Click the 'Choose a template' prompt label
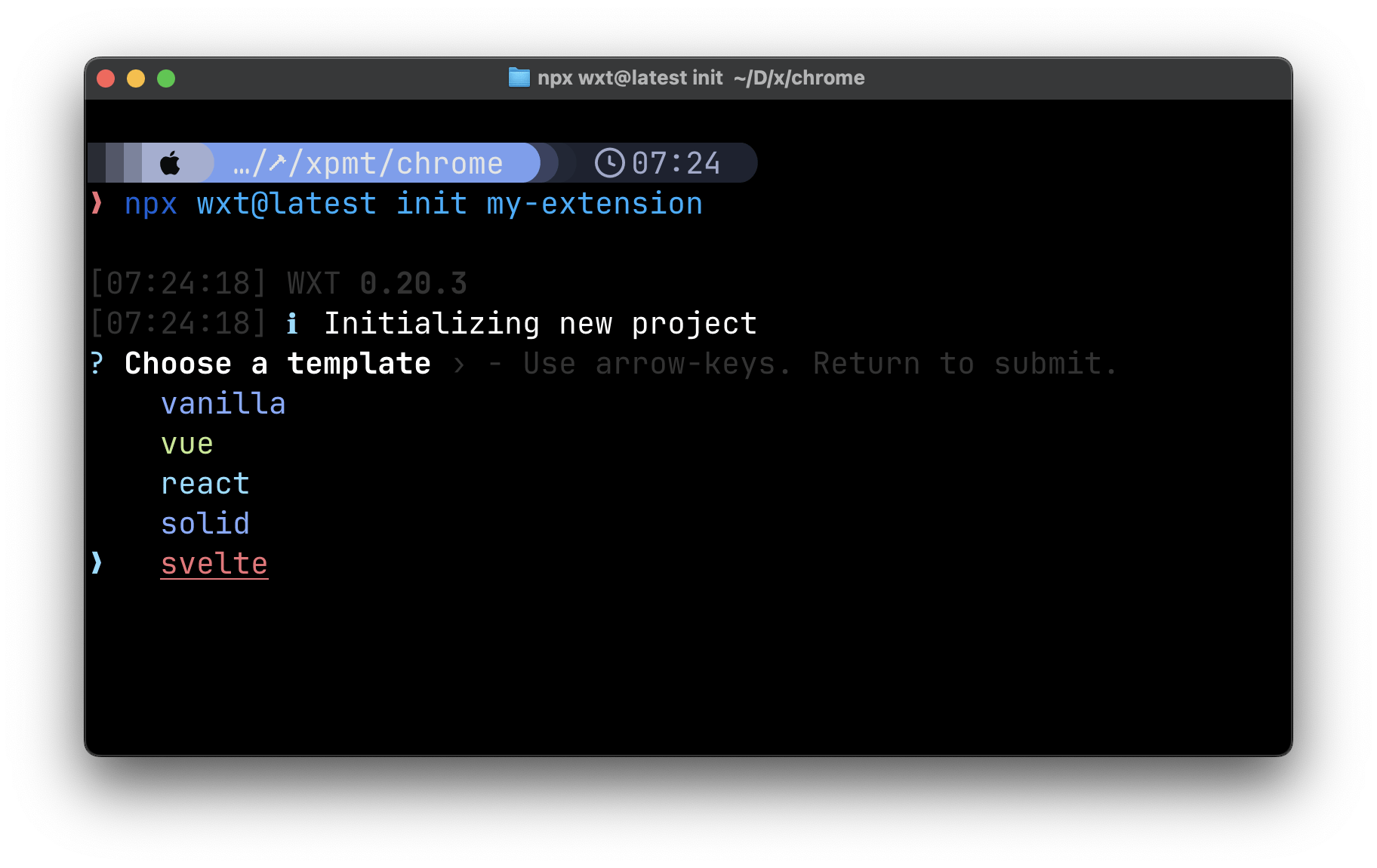 (x=278, y=364)
